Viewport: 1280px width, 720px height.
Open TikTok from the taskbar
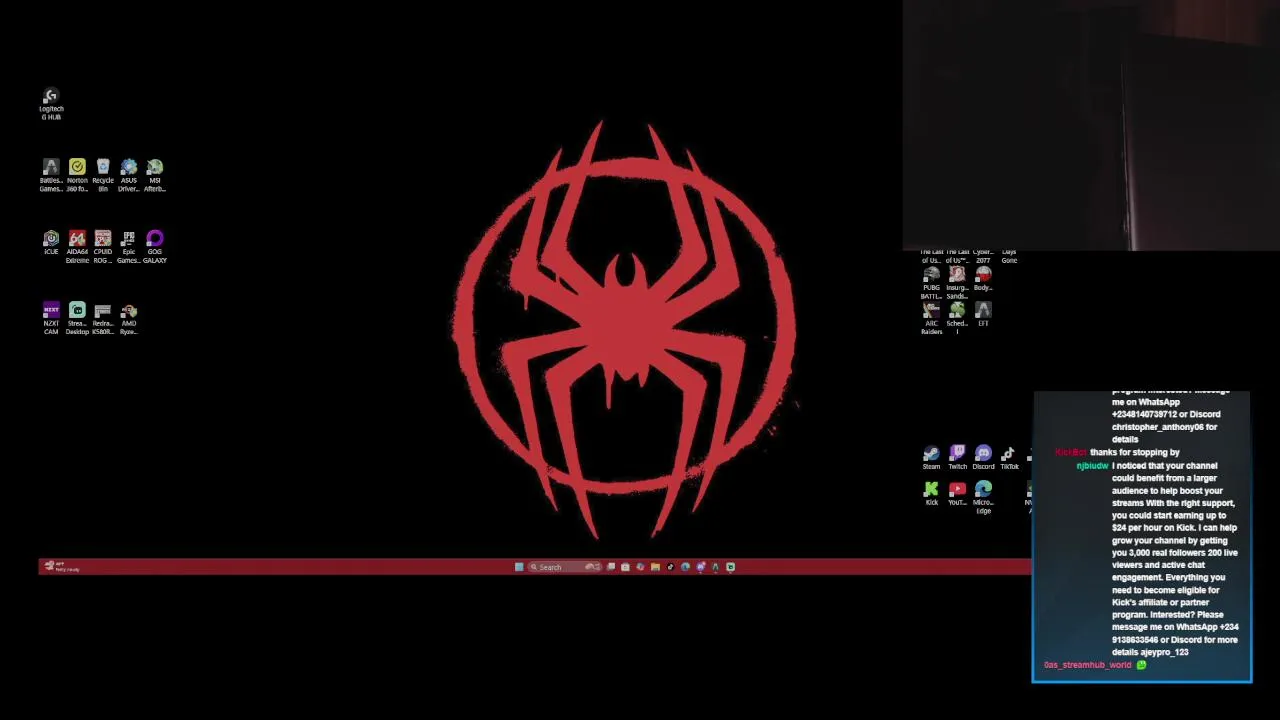click(670, 567)
